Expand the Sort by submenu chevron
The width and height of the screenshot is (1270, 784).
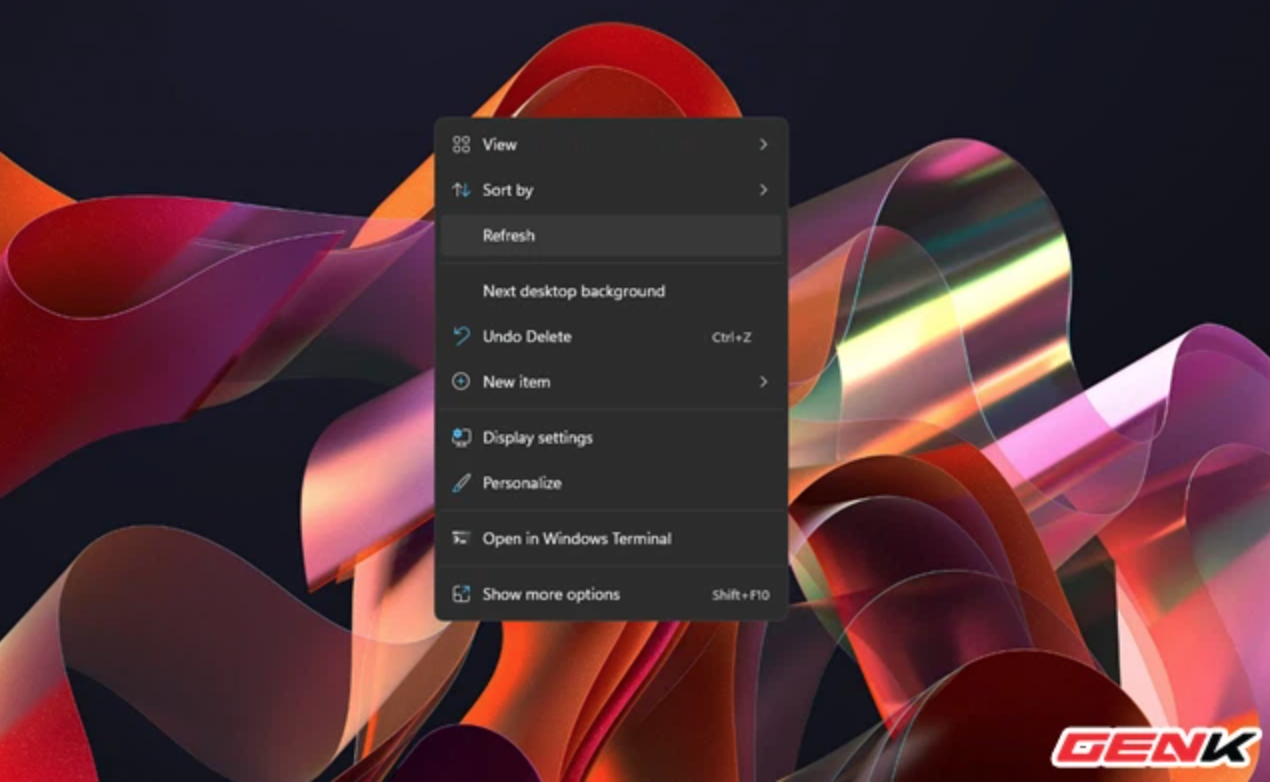click(764, 190)
